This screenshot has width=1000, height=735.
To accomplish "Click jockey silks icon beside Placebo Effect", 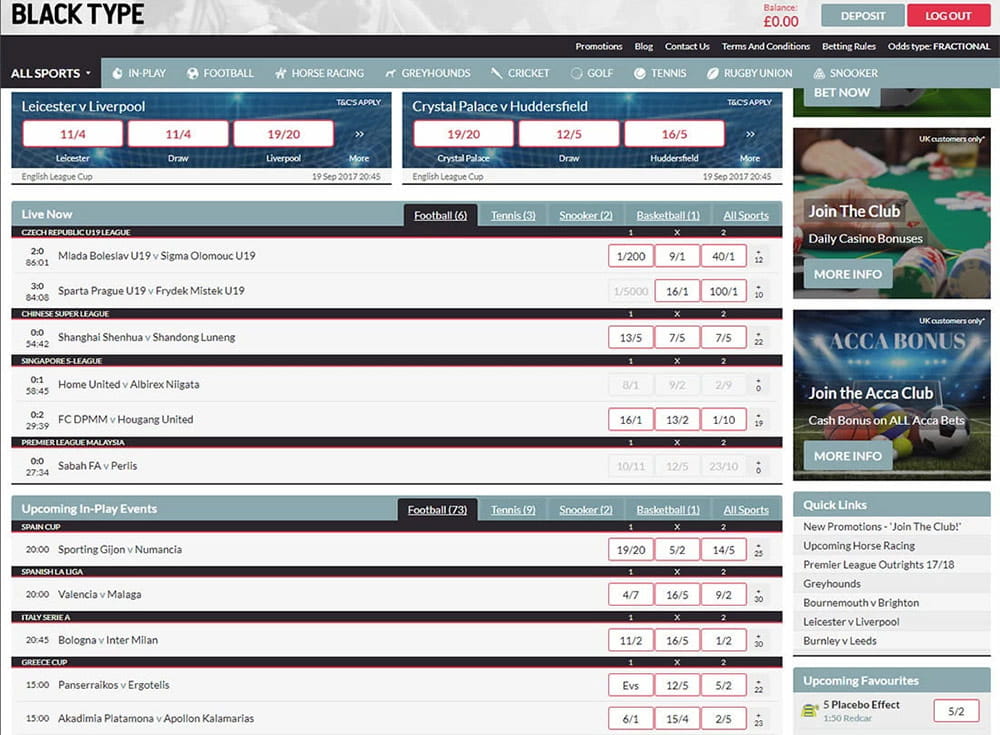I will tap(809, 711).
